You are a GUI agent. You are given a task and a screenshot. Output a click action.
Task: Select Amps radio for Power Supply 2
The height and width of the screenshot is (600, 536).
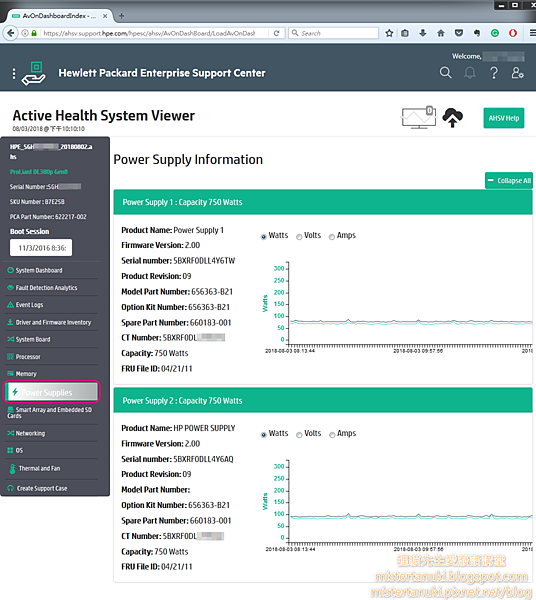(332, 435)
